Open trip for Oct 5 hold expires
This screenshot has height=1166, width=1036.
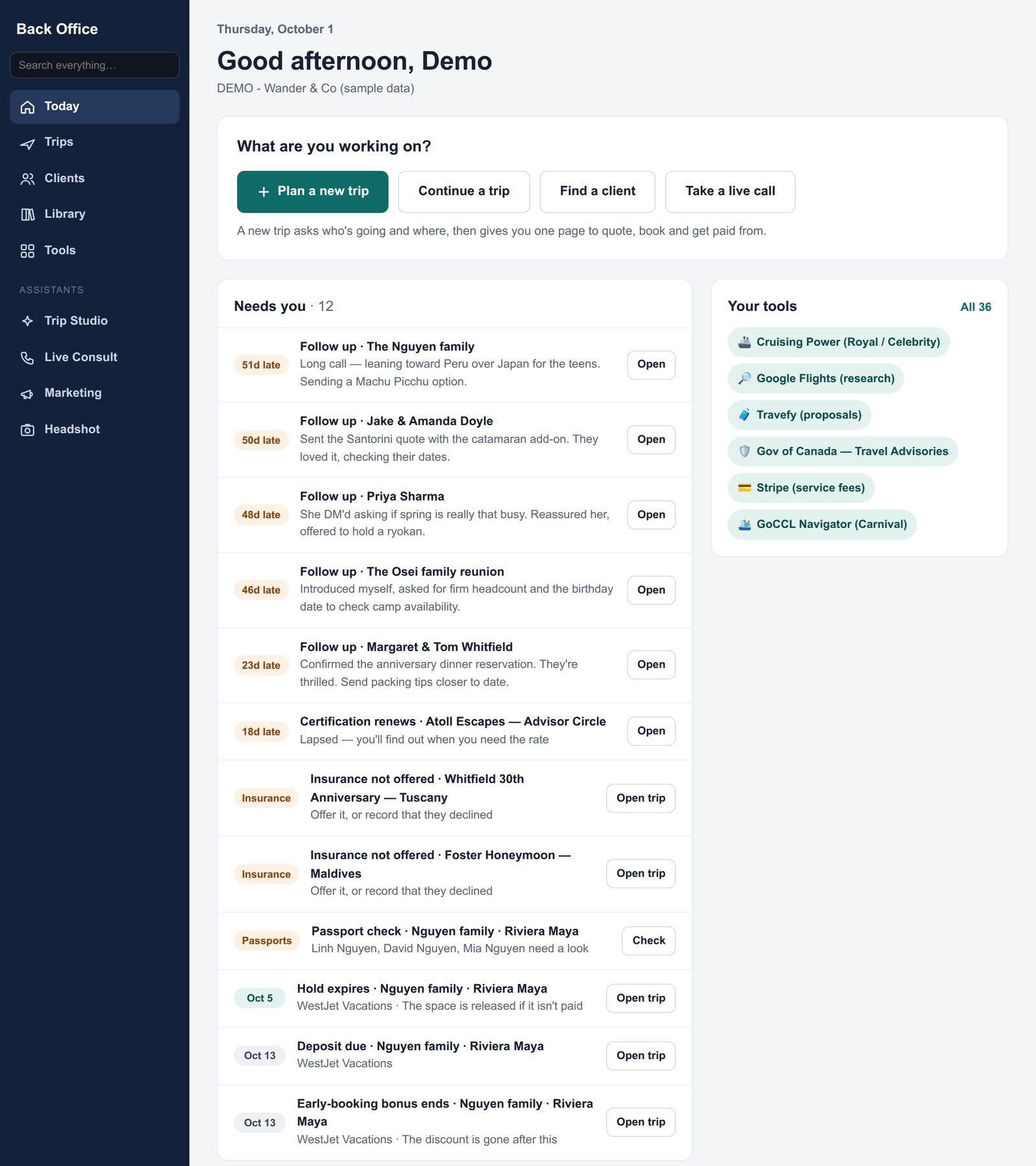pos(640,998)
